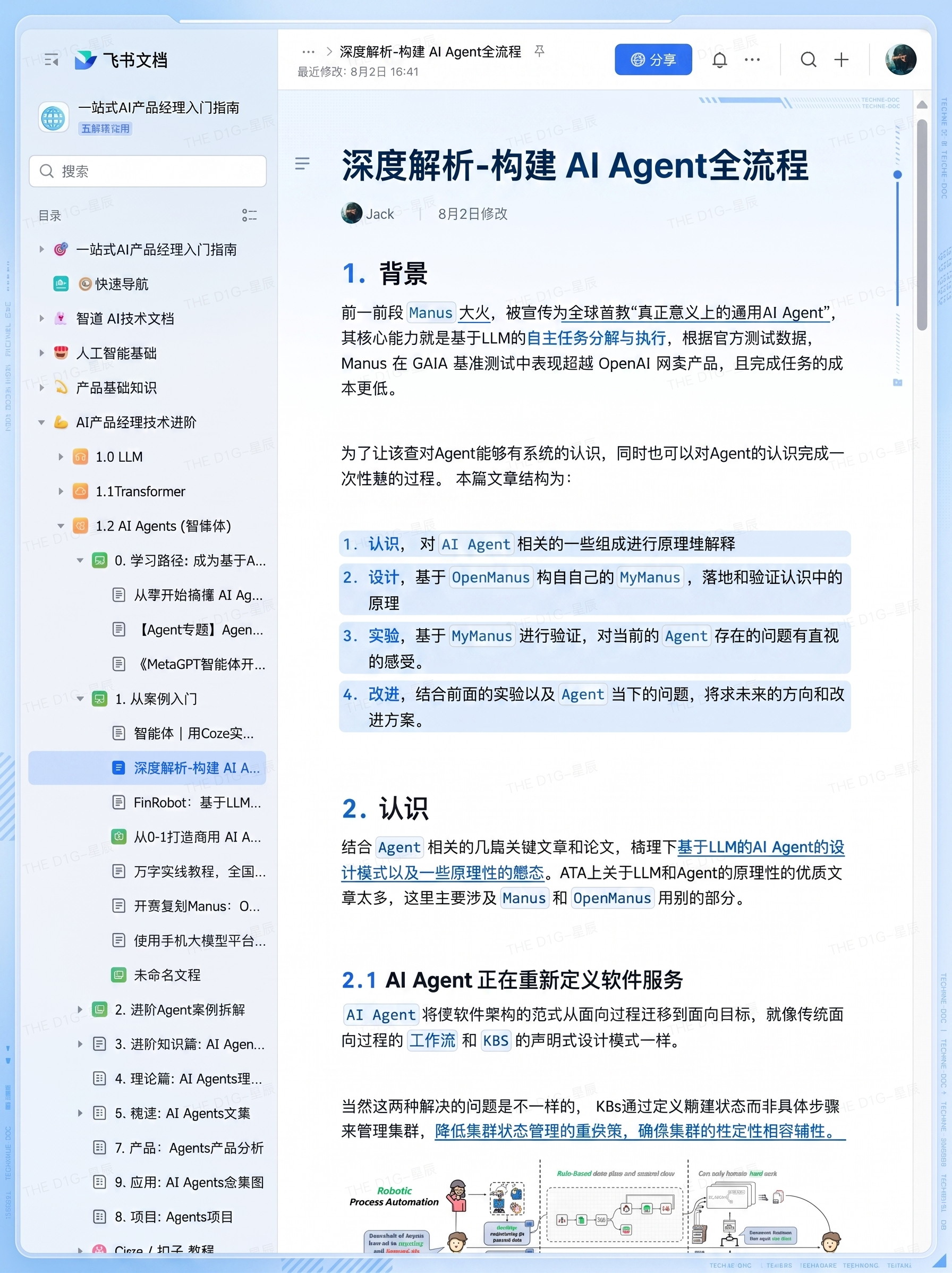Create new document with the plus icon
The height and width of the screenshot is (1273, 952).
click(841, 60)
